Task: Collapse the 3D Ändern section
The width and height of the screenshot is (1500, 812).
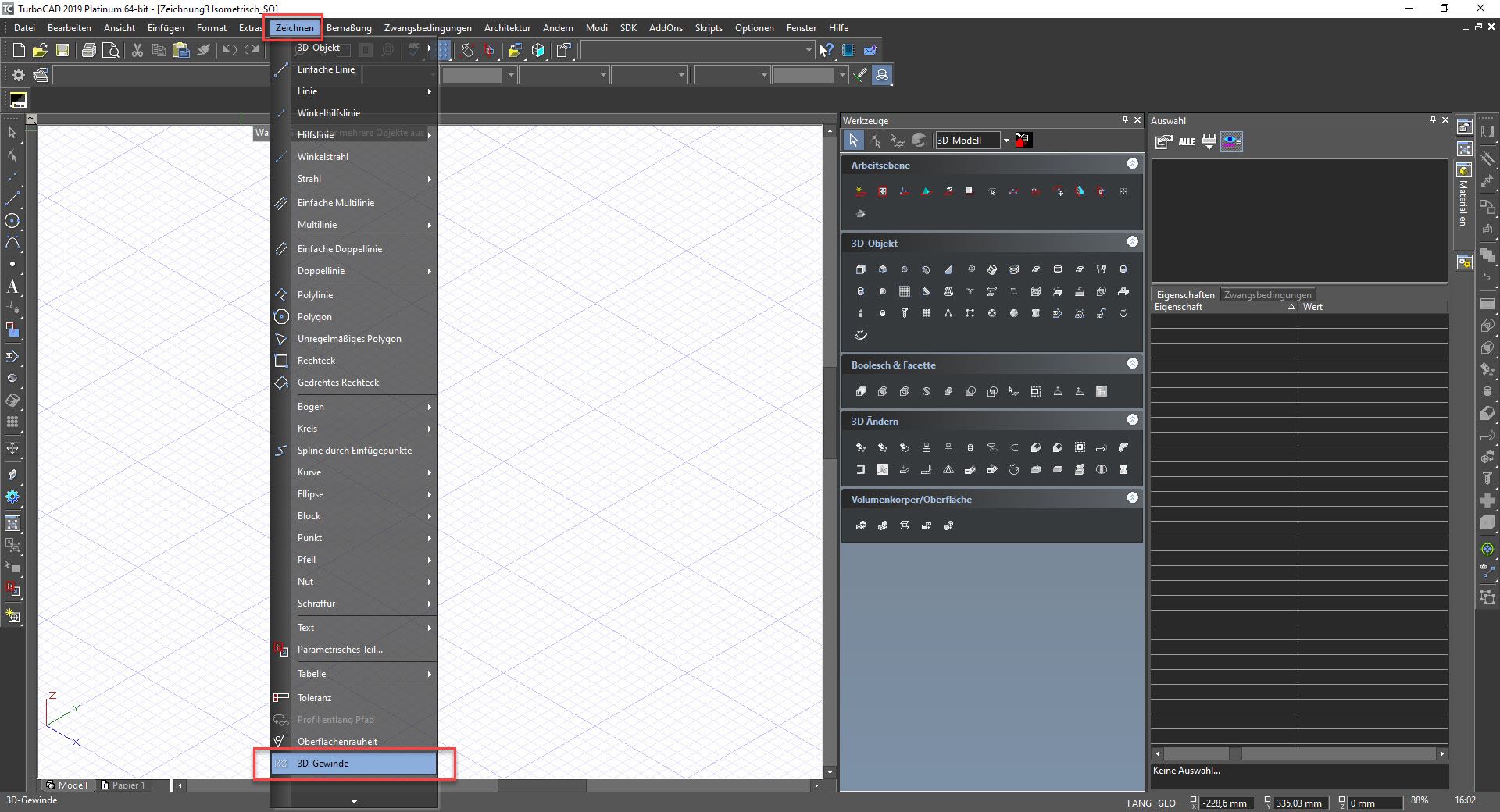Action: point(1132,420)
